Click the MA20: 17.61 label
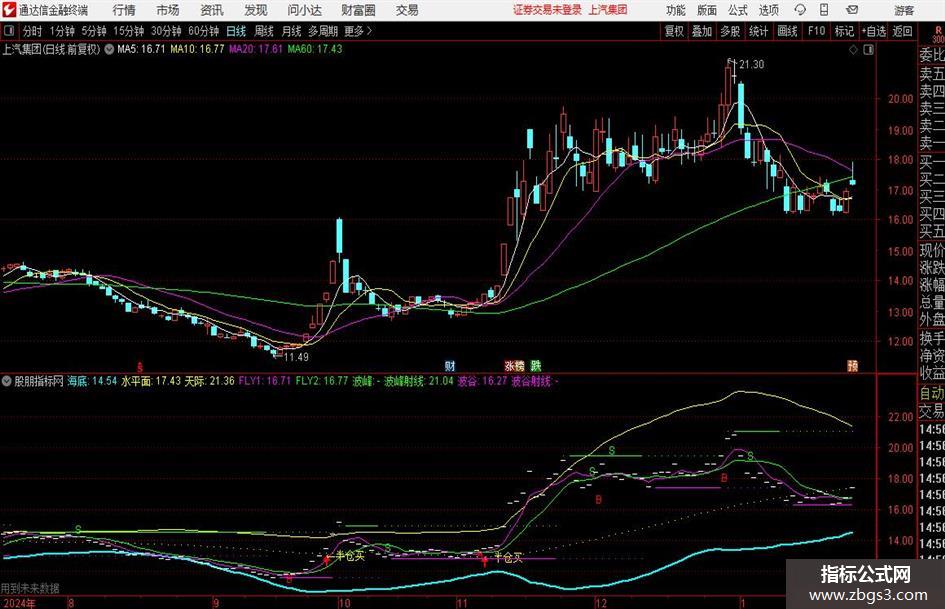Image resolution: width=945 pixels, height=609 pixels. [256, 49]
